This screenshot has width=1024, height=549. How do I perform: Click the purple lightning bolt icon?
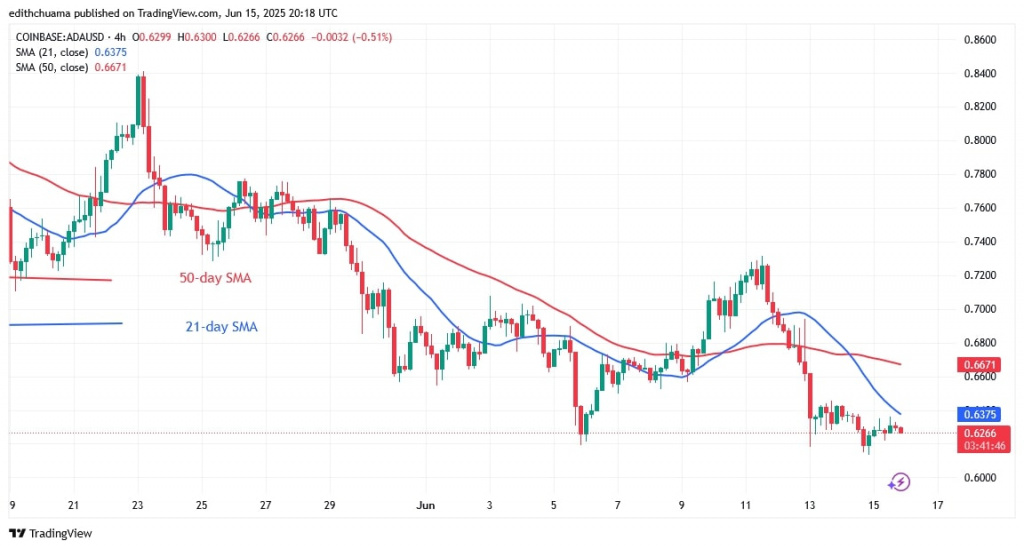click(898, 482)
